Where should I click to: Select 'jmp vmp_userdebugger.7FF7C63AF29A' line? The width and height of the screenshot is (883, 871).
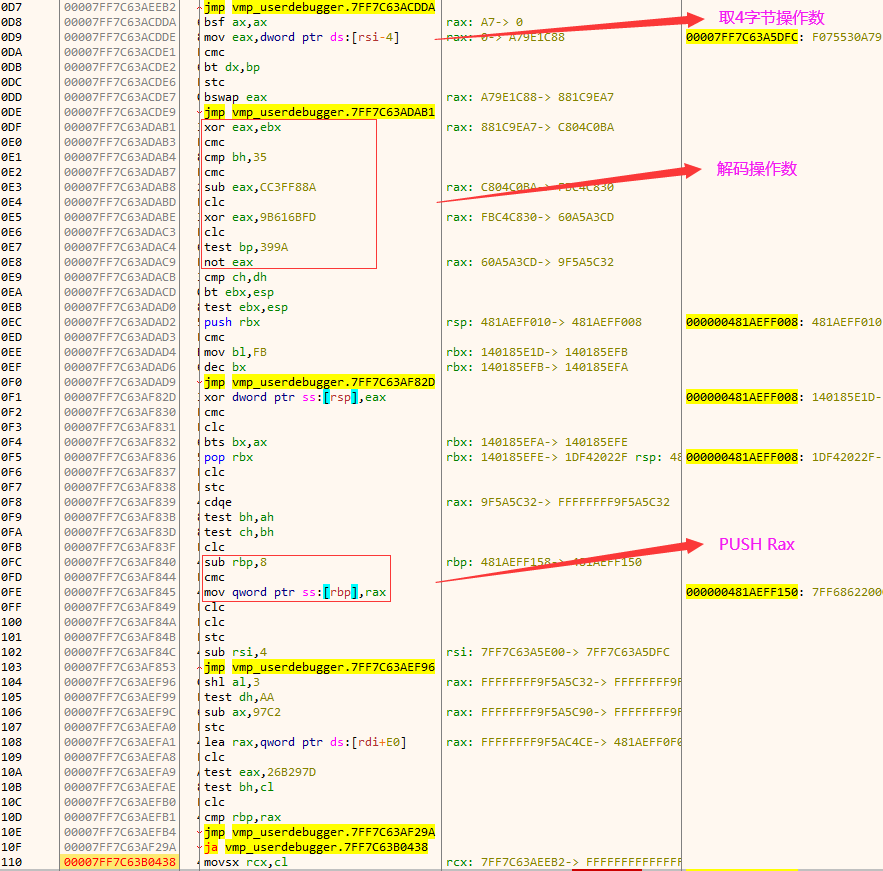tap(319, 832)
